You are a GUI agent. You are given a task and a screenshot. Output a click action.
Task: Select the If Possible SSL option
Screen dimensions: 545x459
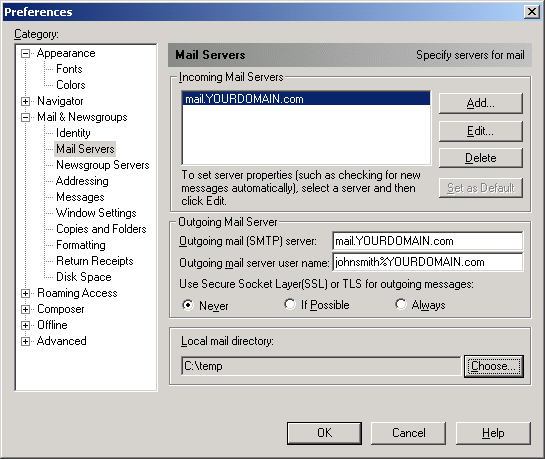click(x=290, y=304)
